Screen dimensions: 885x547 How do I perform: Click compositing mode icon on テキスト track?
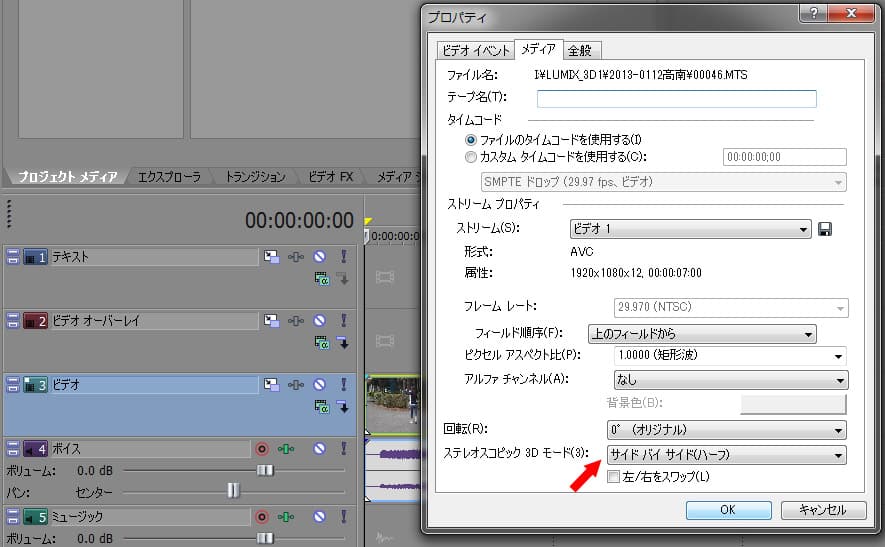pyautogui.click(x=322, y=279)
